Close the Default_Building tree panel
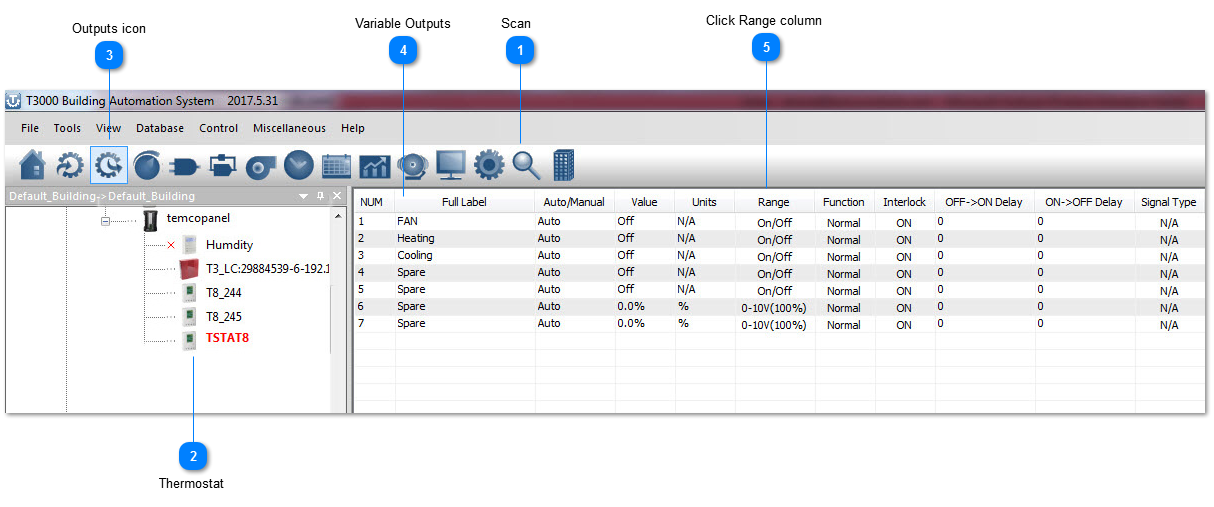Viewport: 1214px width, 507px height. tap(337, 196)
